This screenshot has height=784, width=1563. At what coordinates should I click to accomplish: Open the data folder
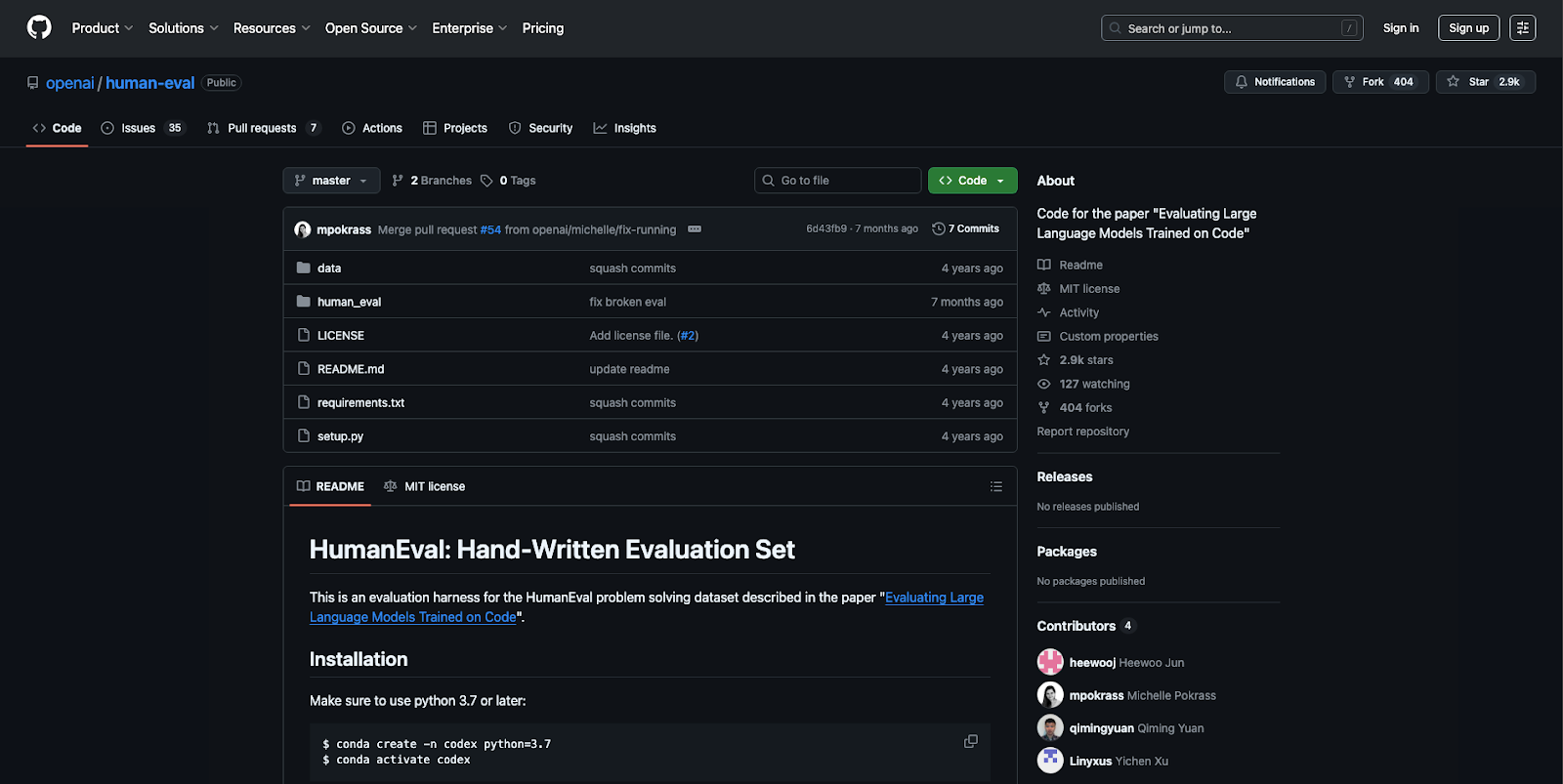[x=329, y=268]
